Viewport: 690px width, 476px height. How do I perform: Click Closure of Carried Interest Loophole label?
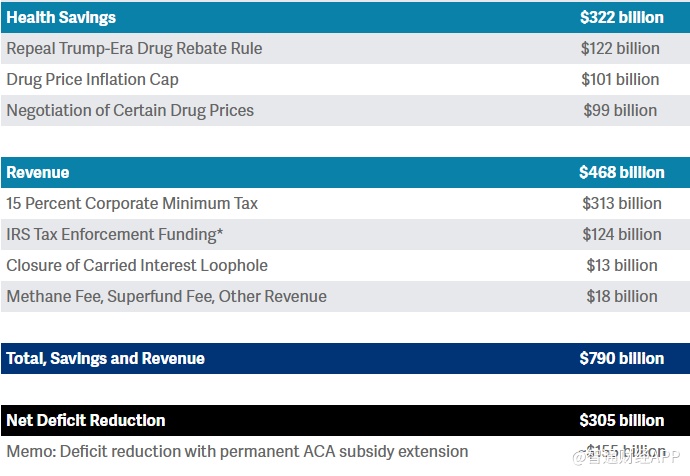click(x=137, y=265)
